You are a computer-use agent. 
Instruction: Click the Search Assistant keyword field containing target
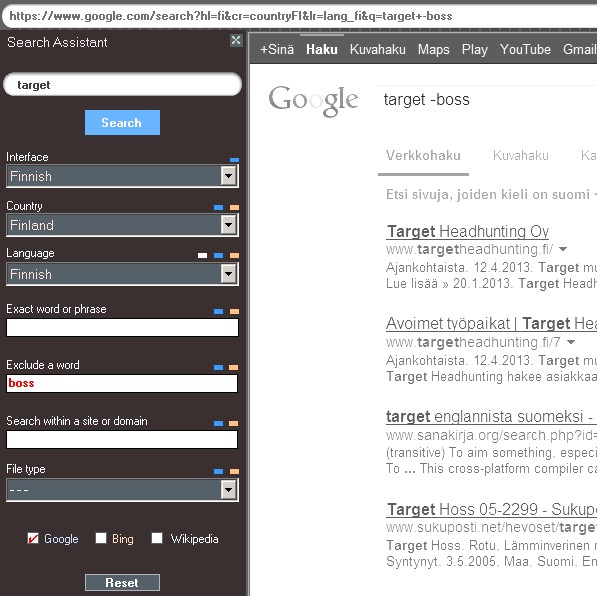coord(122,85)
